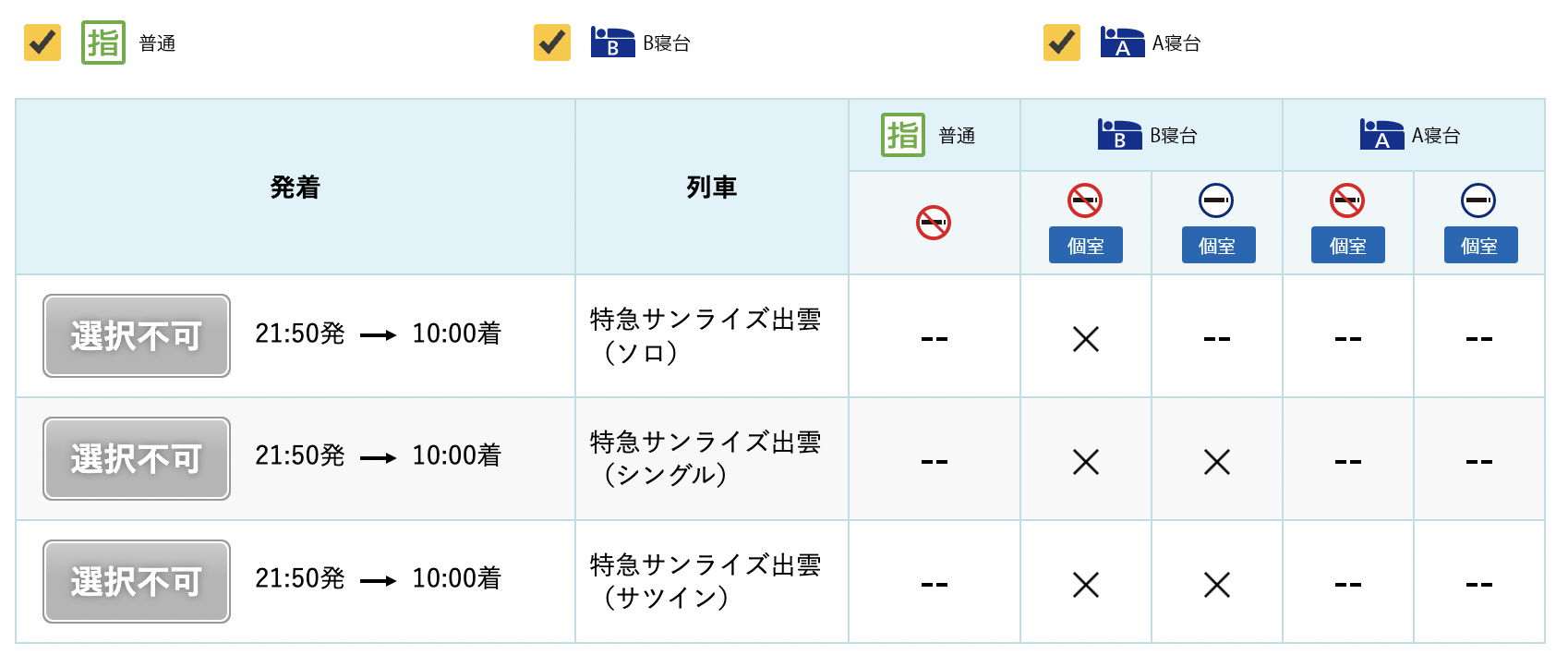Uncheck the B寝台 filter checkbox

click(x=552, y=42)
